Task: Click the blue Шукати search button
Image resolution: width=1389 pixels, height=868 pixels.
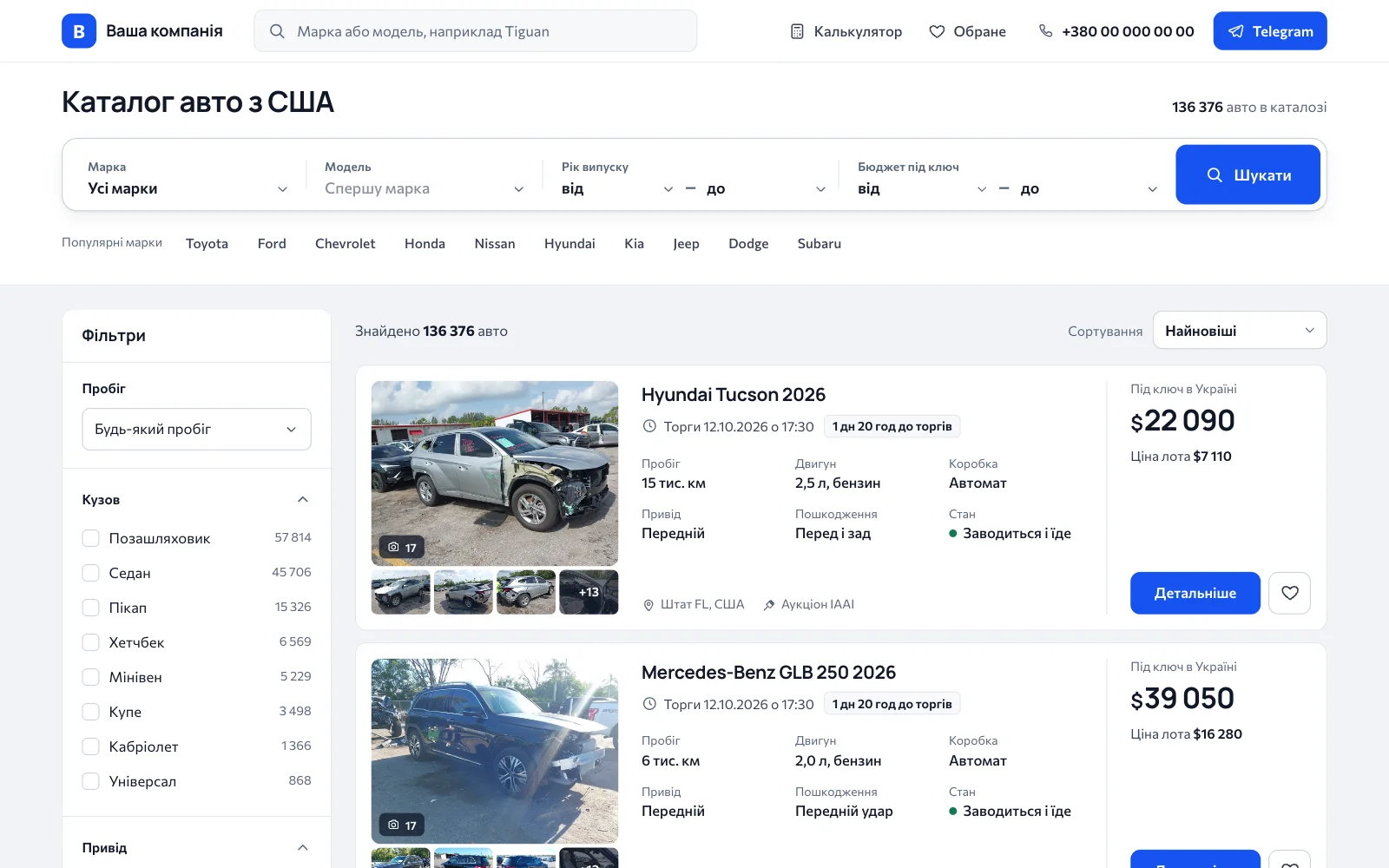Action: pos(1248,174)
